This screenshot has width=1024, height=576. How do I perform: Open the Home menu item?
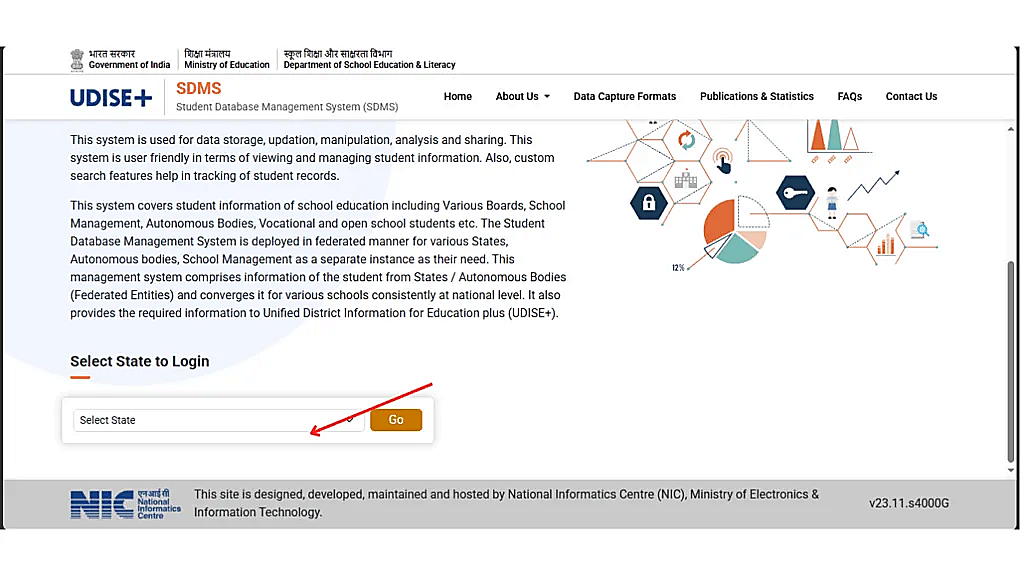(458, 96)
